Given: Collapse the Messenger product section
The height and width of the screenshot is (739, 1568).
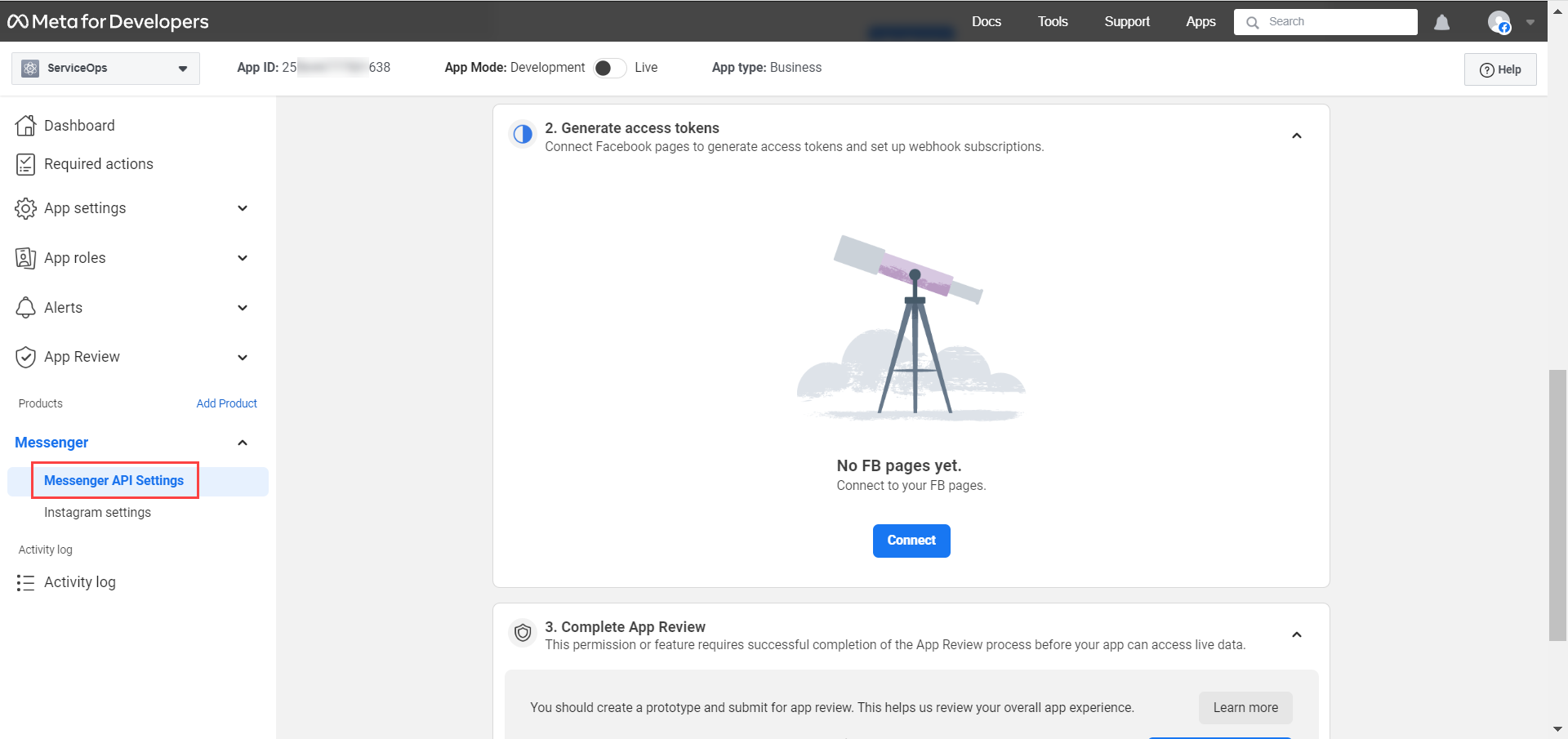Looking at the screenshot, I should (x=243, y=443).
